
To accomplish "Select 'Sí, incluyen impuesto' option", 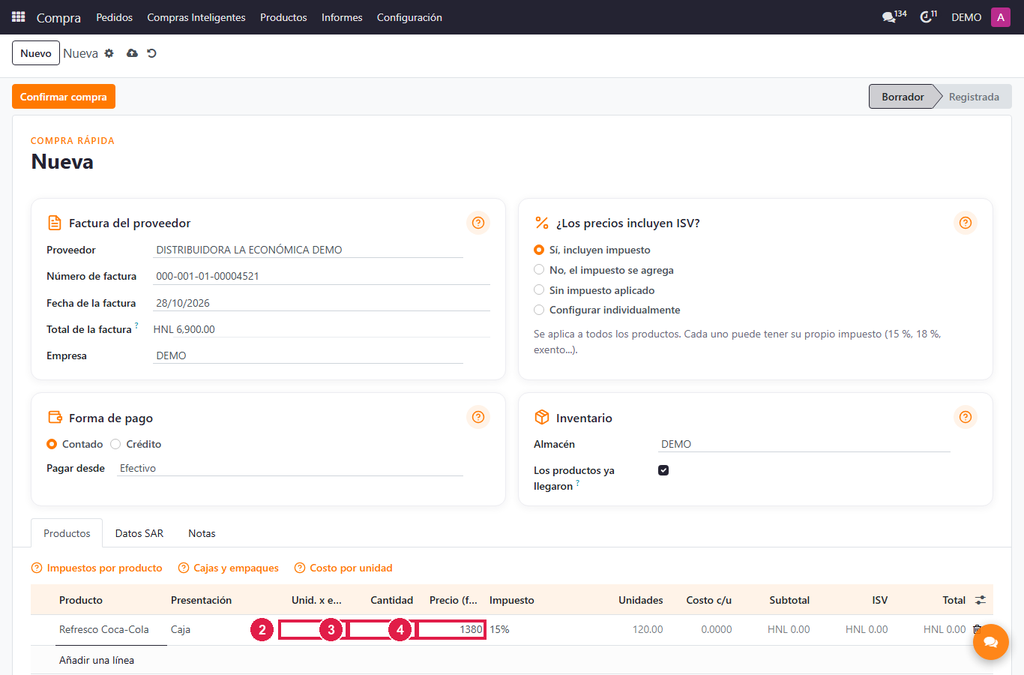I will (539, 250).
